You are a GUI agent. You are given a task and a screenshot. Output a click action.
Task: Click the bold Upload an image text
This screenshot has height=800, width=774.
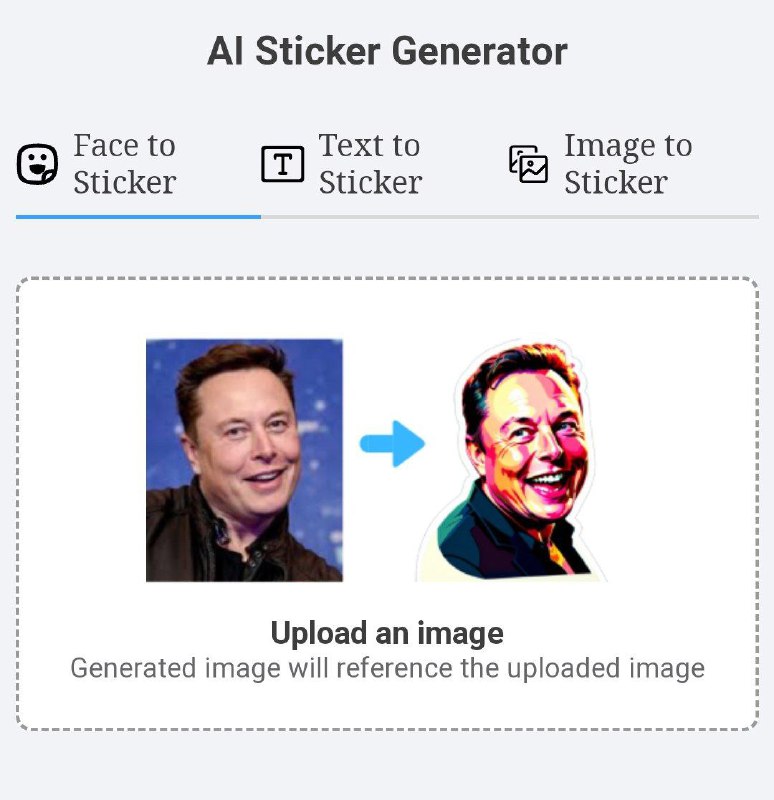click(387, 633)
